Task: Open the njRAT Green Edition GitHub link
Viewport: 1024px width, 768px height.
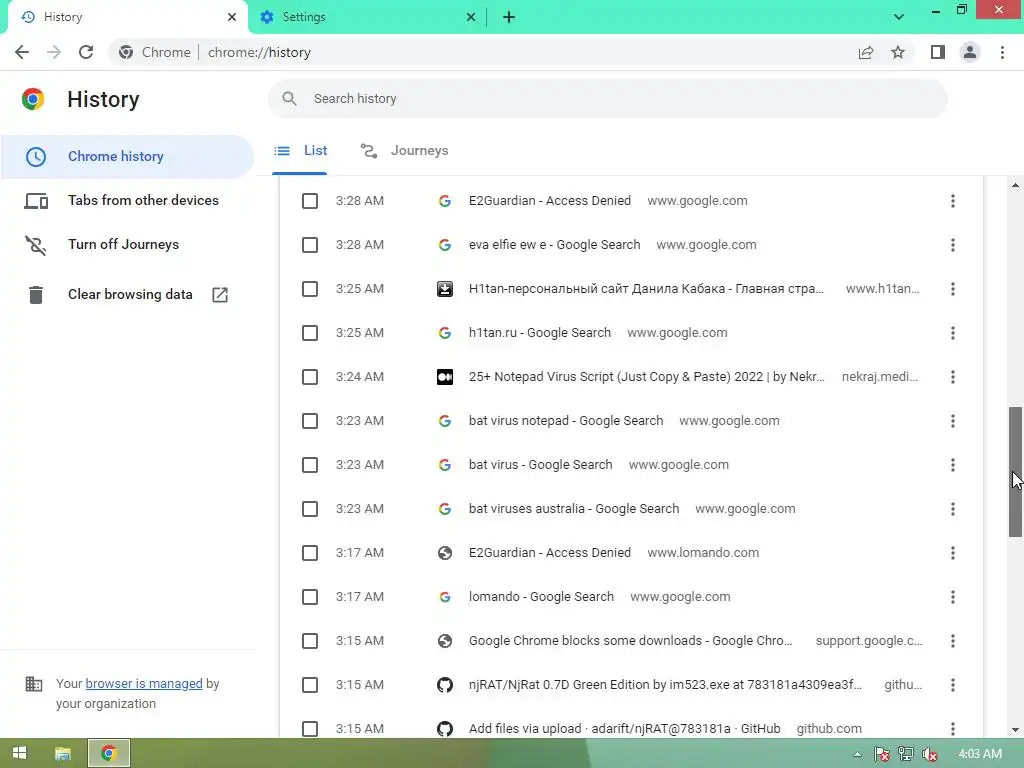Action: 665,685
